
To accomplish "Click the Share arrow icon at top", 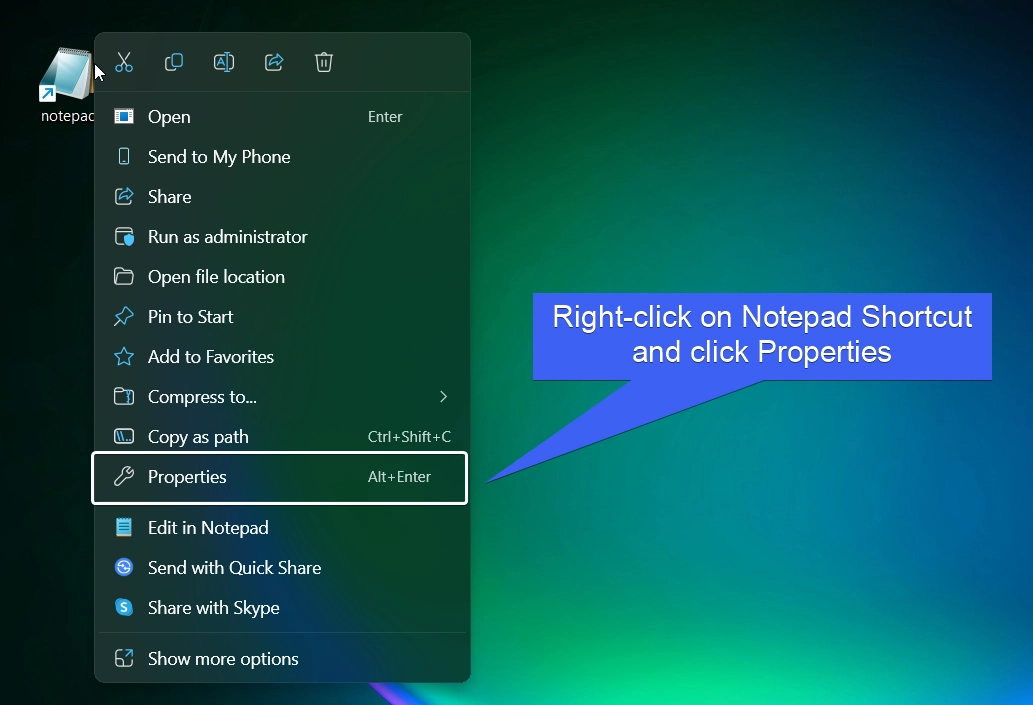I will pos(274,63).
